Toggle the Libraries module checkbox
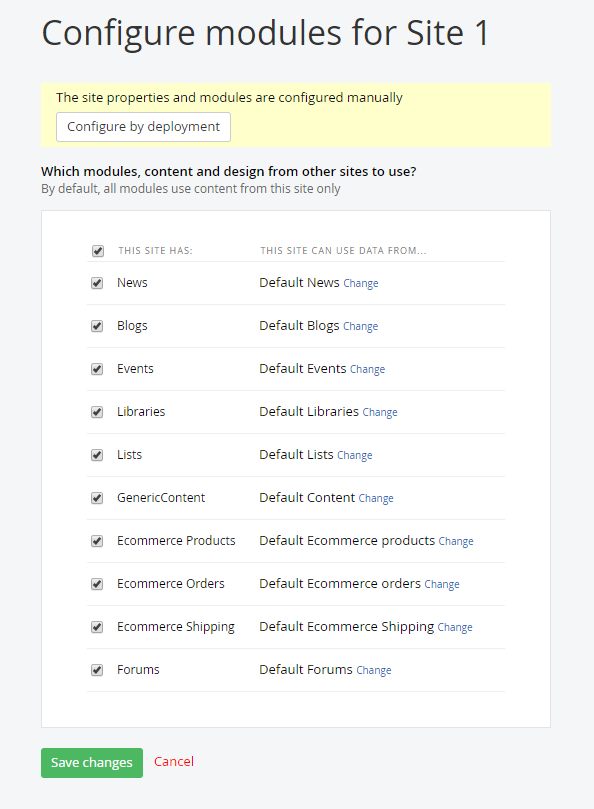594x809 pixels. click(x=97, y=412)
